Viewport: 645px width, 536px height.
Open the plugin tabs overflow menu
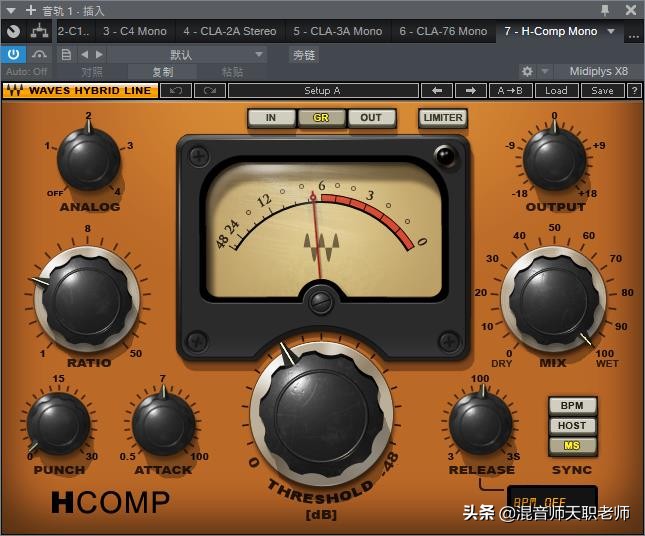coord(634,36)
